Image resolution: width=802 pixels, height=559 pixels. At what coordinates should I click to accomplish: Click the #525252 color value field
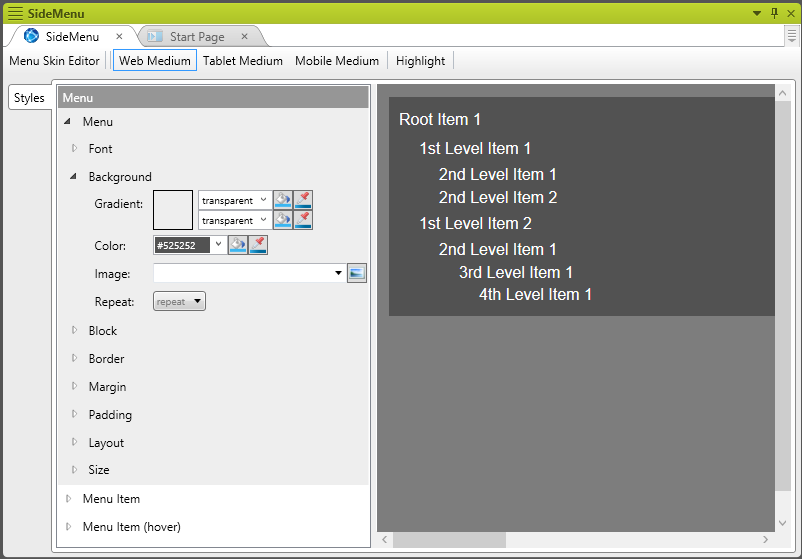tap(182, 245)
